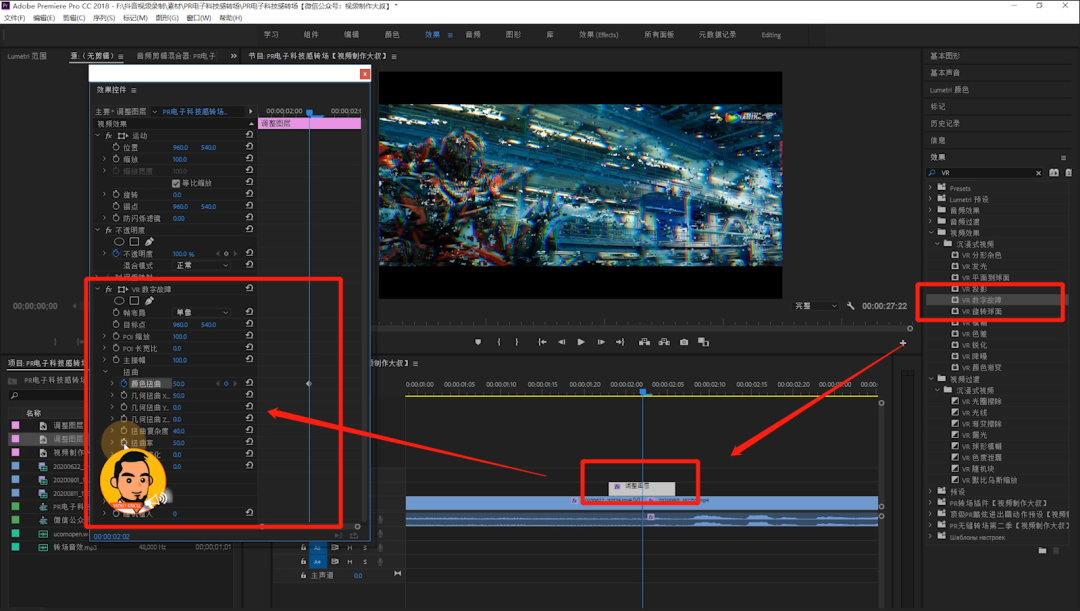This screenshot has width=1080, height=611.
Task: Open the 基本图形 panel
Action: (x=944, y=56)
